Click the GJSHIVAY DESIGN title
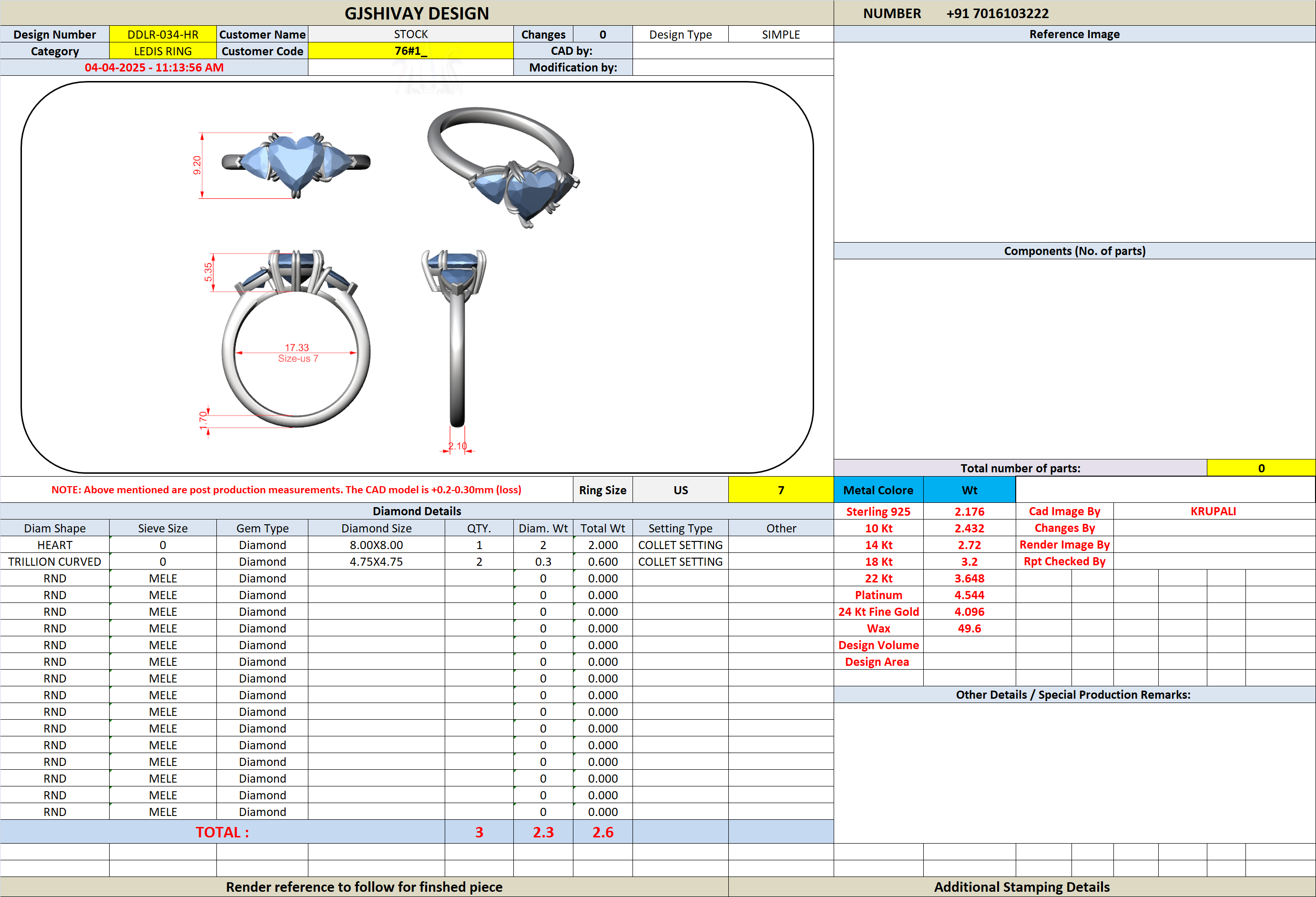This screenshot has height=897, width=1316. (417, 13)
